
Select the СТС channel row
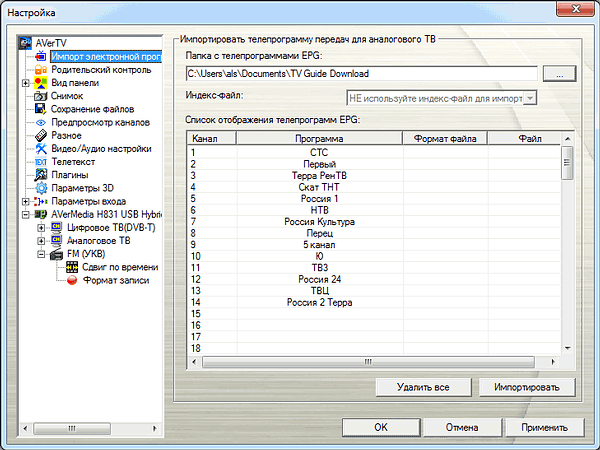tap(374, 152)
